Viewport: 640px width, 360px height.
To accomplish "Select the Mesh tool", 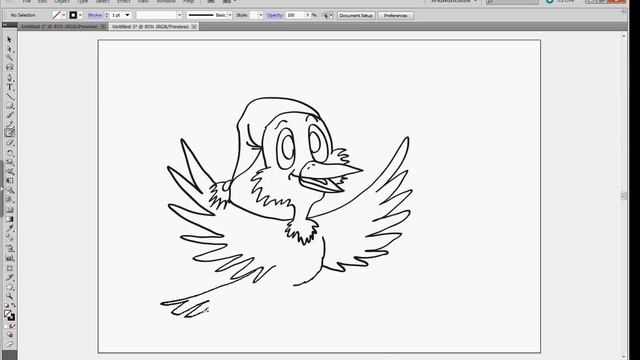I will click(9, 210).
